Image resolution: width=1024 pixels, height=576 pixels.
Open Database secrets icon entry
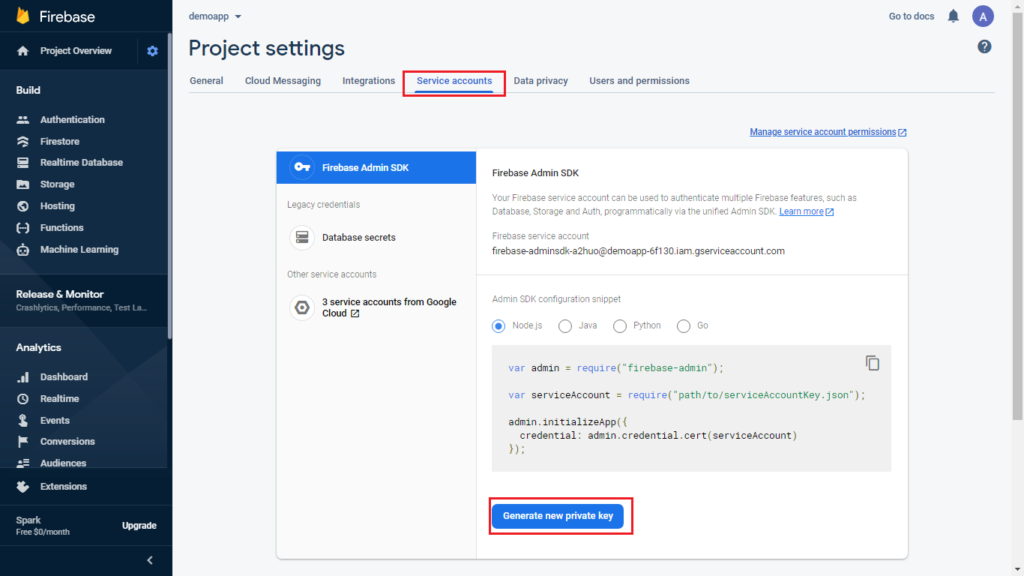(302, 237)
